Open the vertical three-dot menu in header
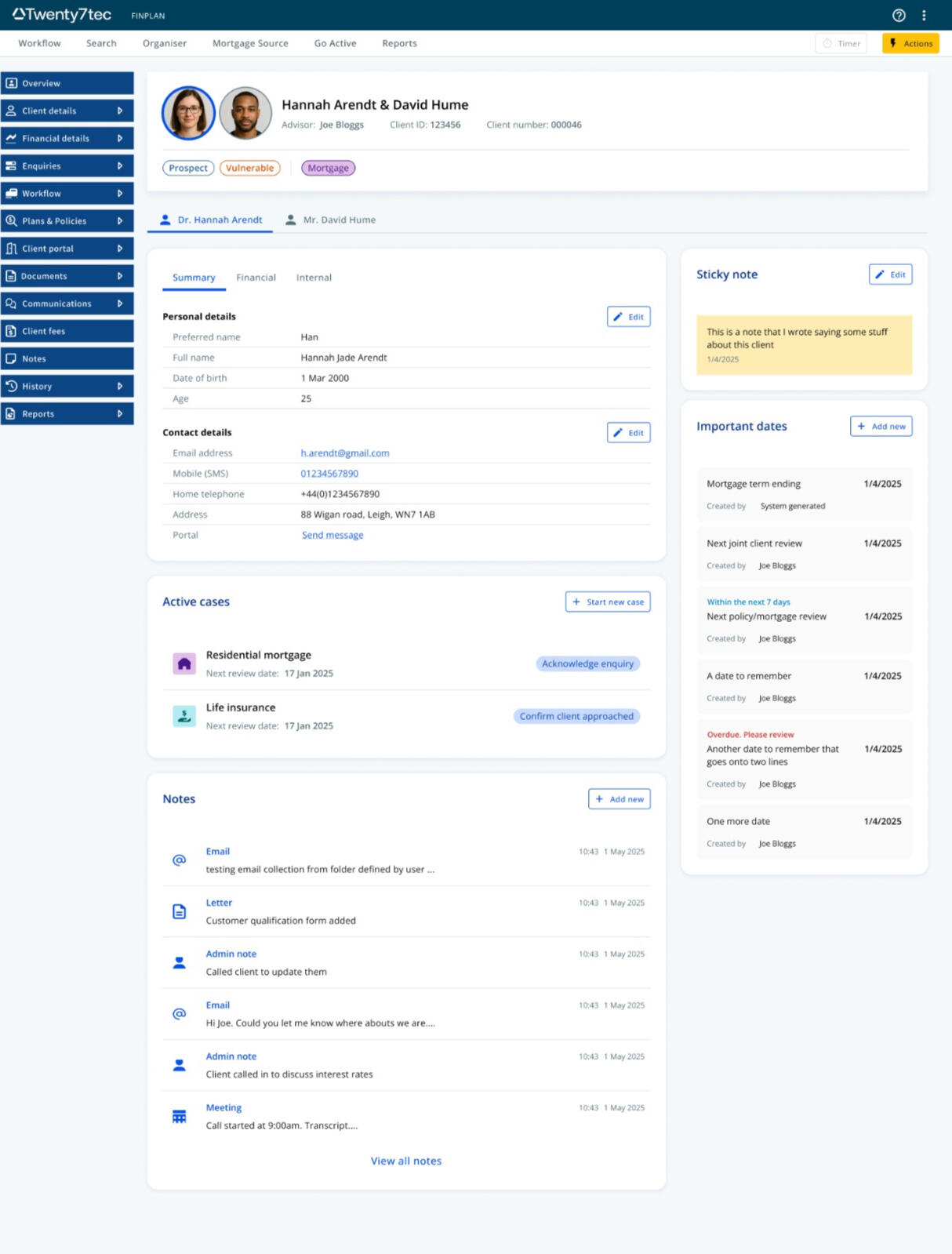The height and width of the screenshot is (1254, 952). tap(924, 16)
